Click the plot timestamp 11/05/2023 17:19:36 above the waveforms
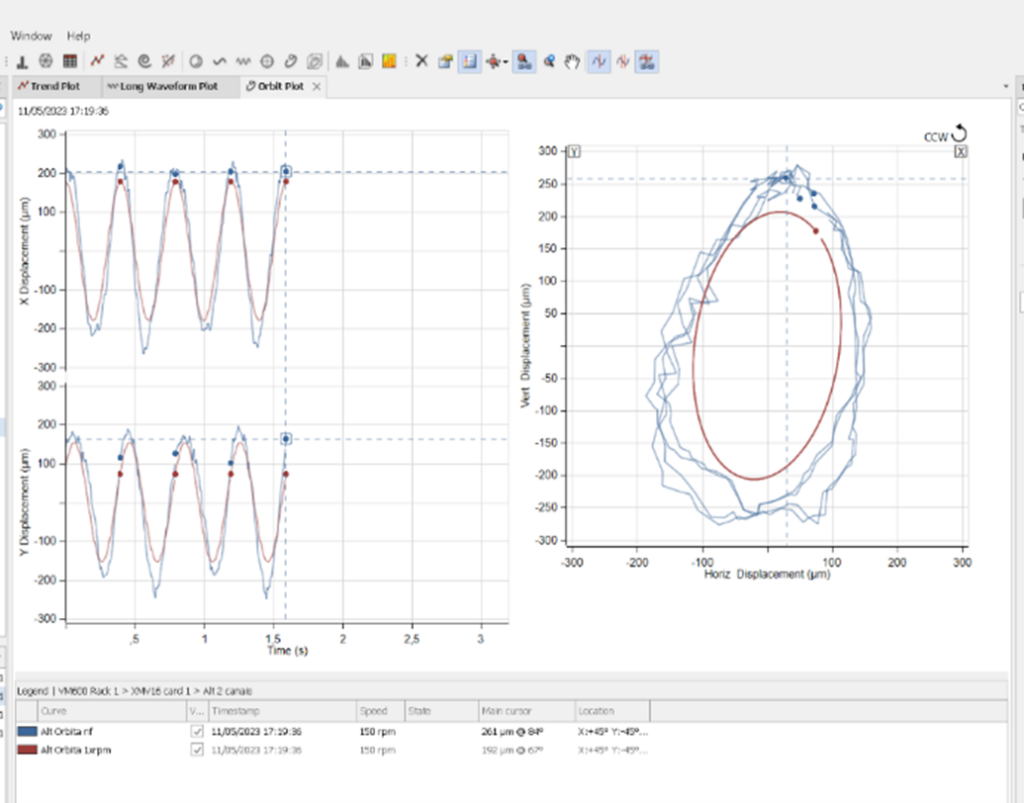The width and height of the screenshot is (1024, 803). 63,111
